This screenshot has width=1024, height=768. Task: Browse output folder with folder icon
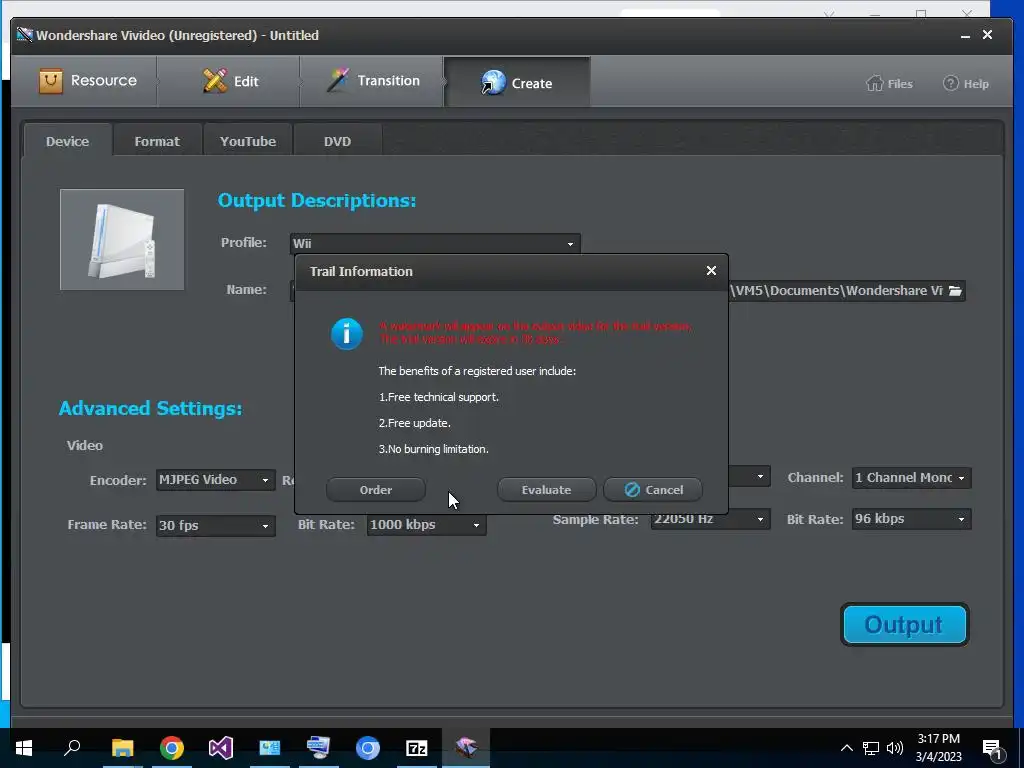[x=955, y=291]
